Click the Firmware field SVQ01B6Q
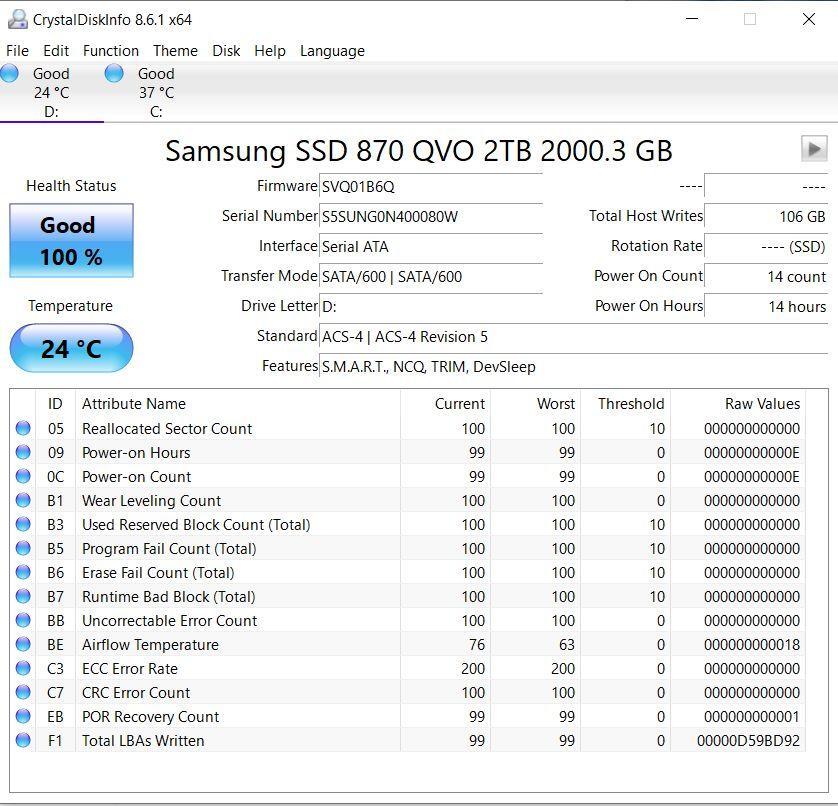 point(431,187)
